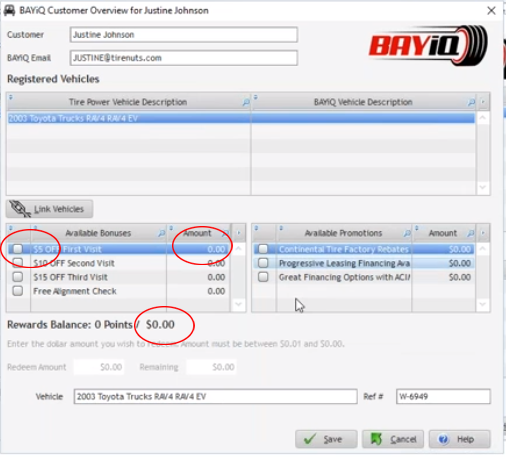This screenshot has width=506, height=457.
Task: Click search icon in Available Bonuses header
Action: pyautogui.click(x=161, y=233)
